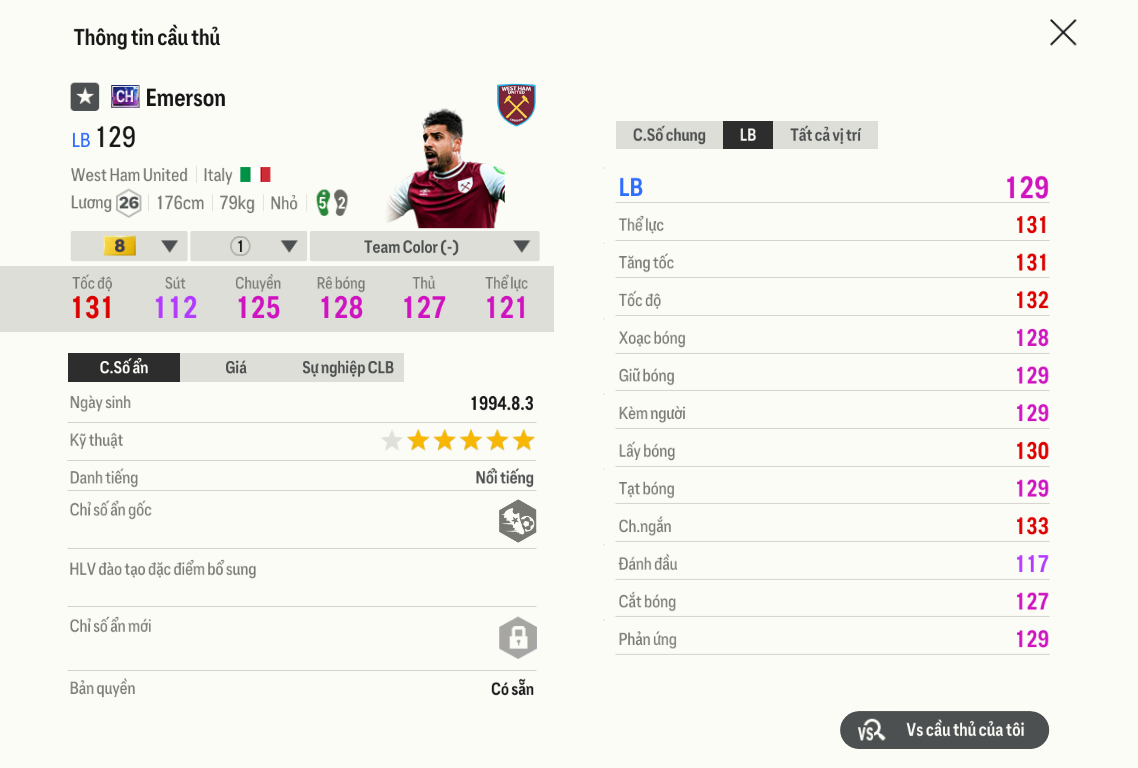Click the five-star Kỹ thuật rating

click(x=458, y=441)
